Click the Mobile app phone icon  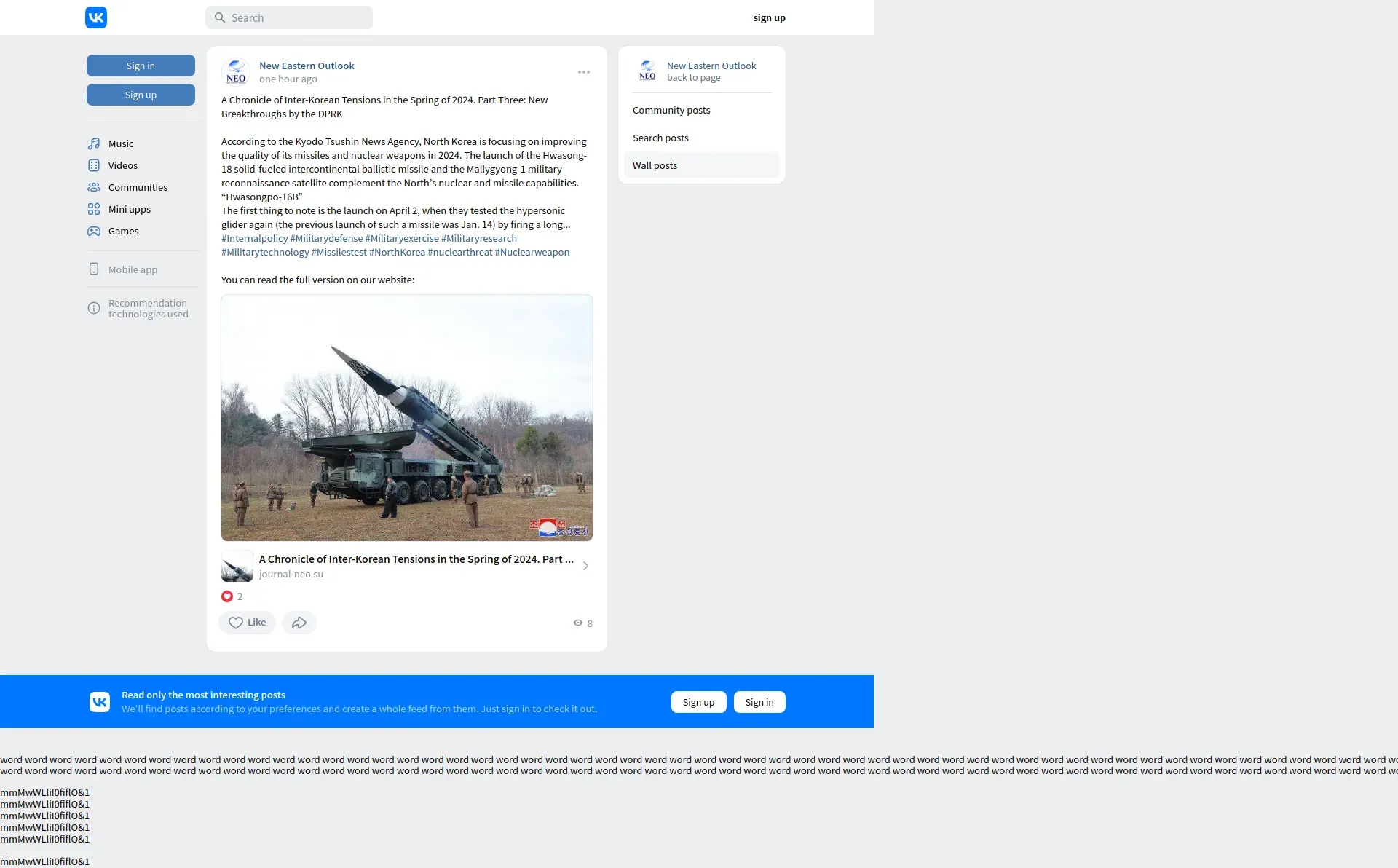pyautogui.click(x=94, y=269)
